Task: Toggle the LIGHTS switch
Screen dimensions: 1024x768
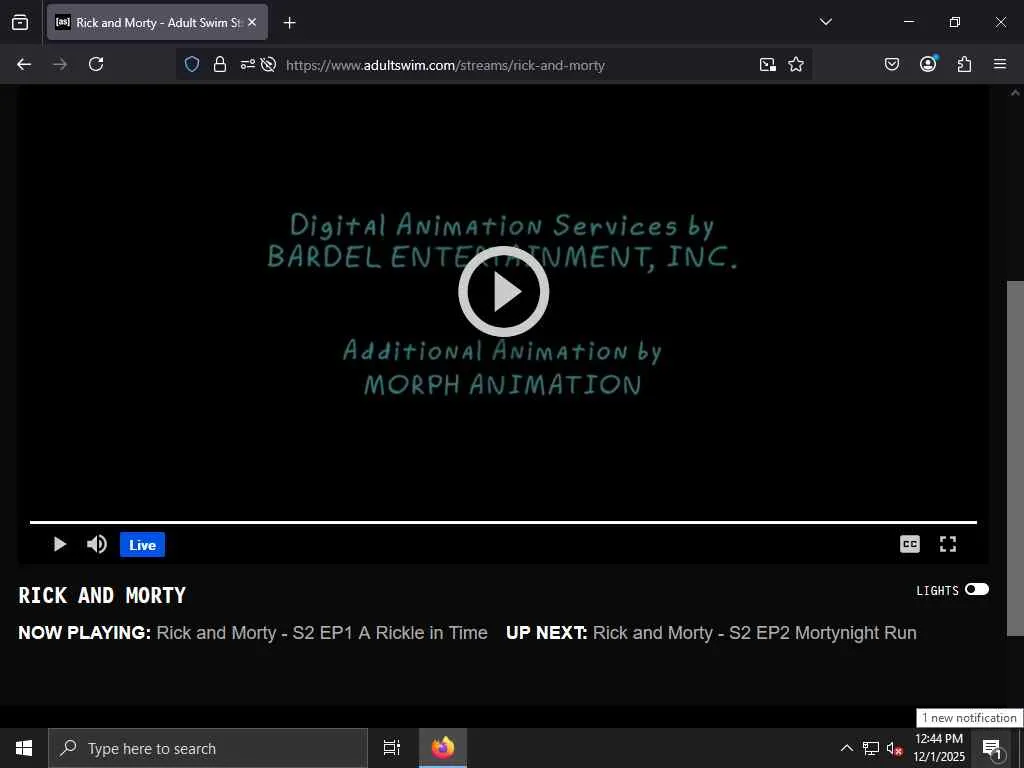Action: [x=977, y=589]
